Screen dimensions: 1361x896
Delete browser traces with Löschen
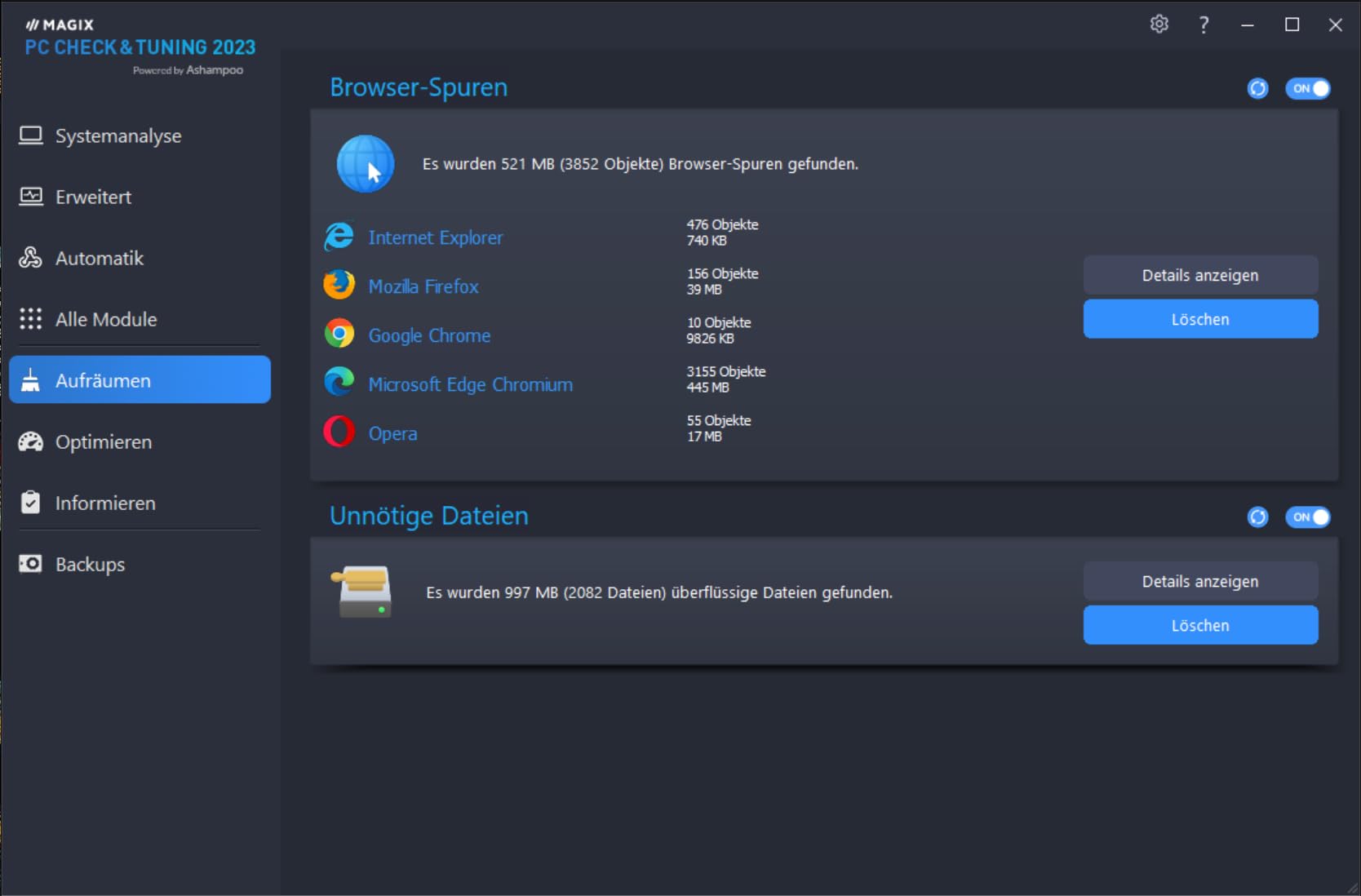tap(1200, 319)
